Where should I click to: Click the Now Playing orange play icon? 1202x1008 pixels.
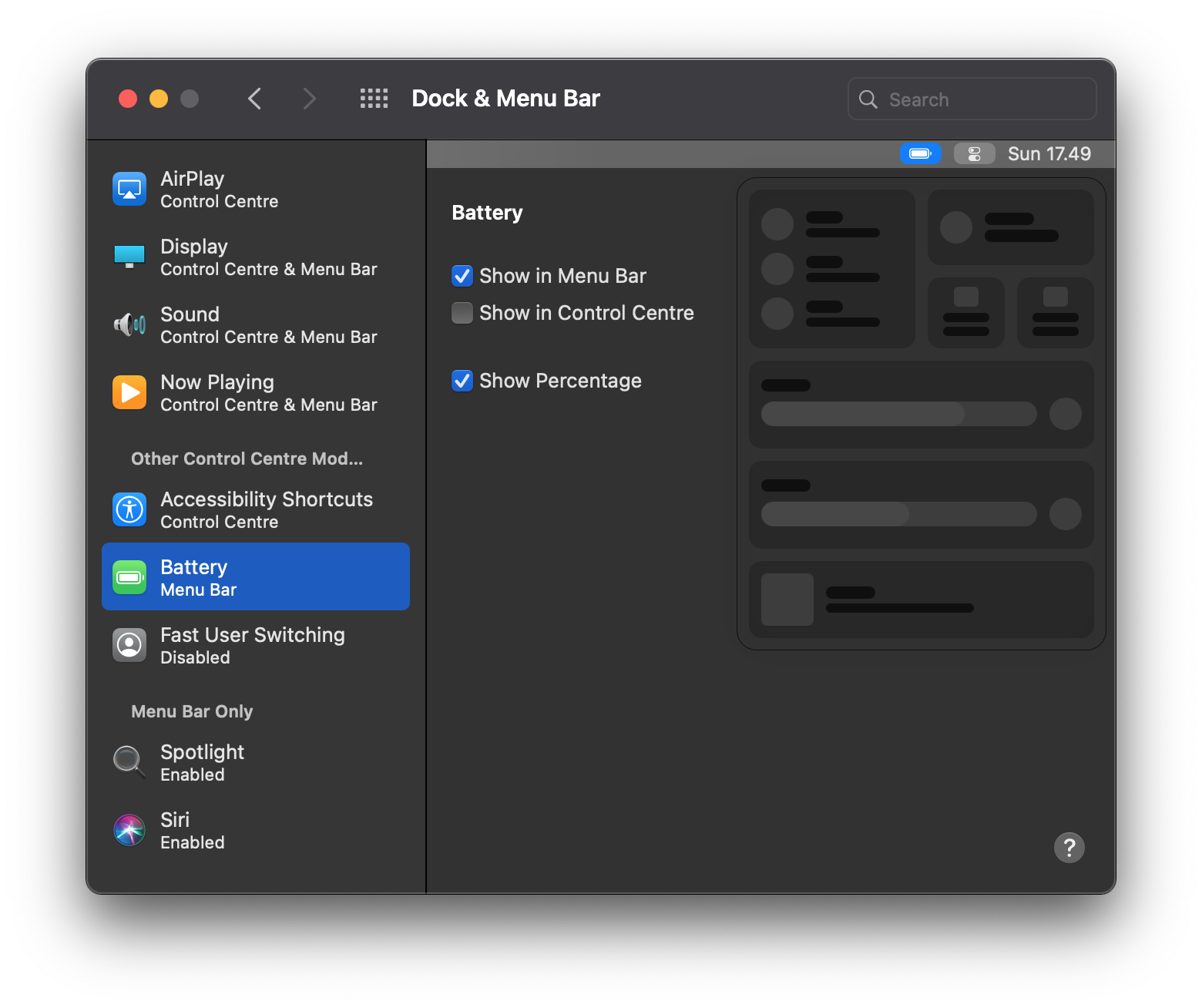[129, 392]
